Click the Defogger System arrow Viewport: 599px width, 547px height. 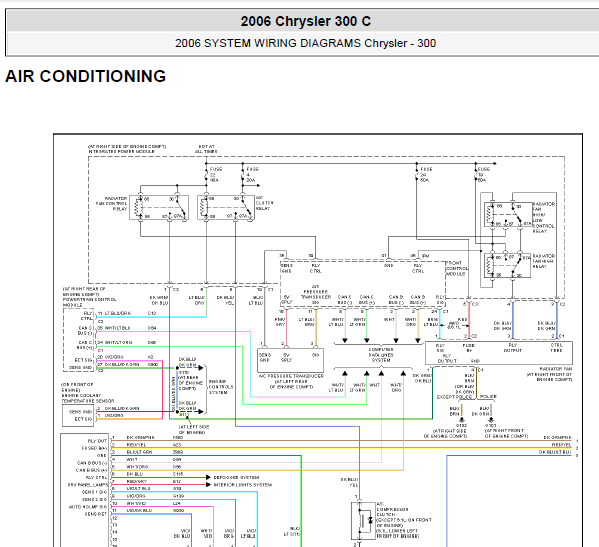pyautogui.click(x=208, y=477)
